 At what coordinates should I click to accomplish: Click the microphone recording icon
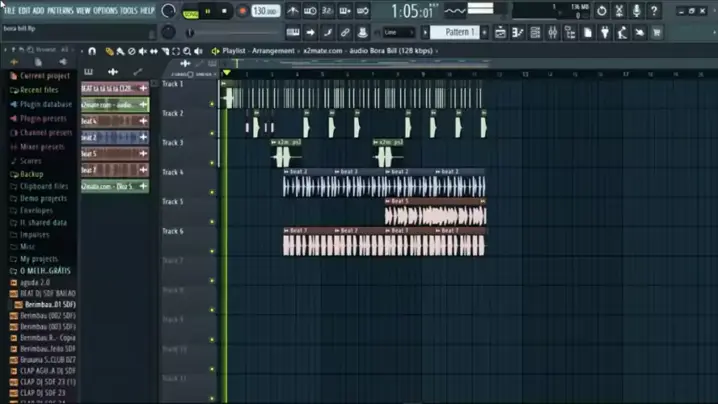point(638,11)
